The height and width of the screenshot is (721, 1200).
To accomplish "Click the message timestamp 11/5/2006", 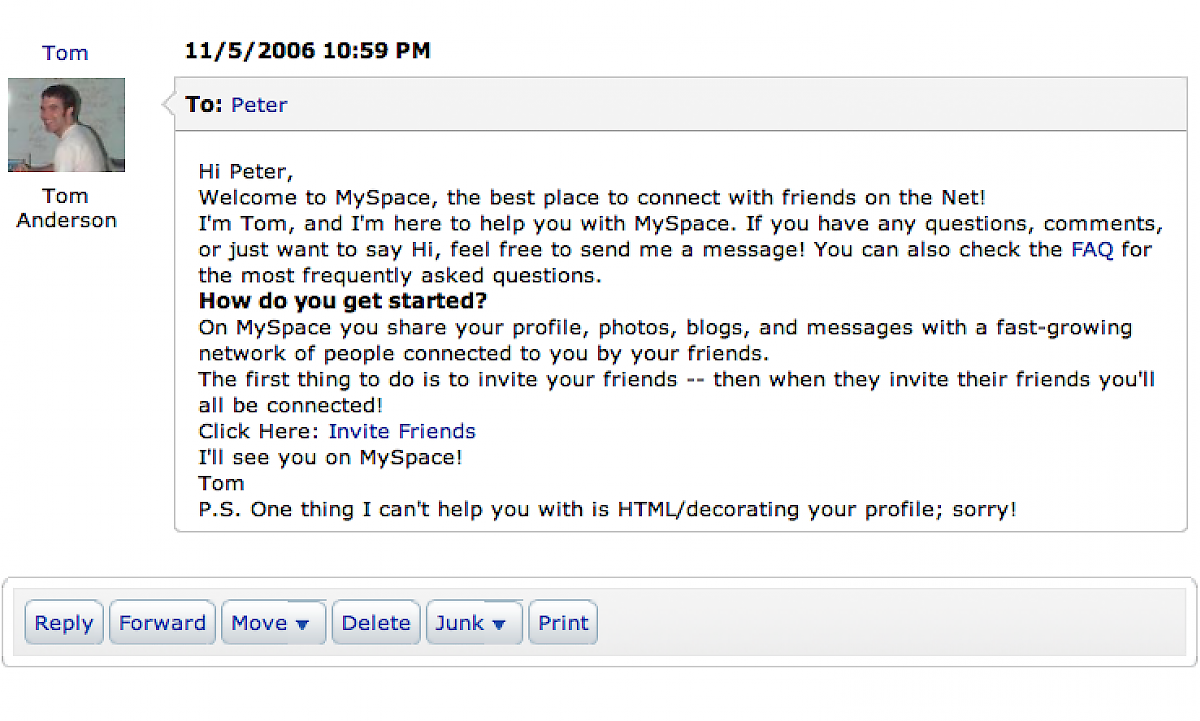I will coord(307,50).
